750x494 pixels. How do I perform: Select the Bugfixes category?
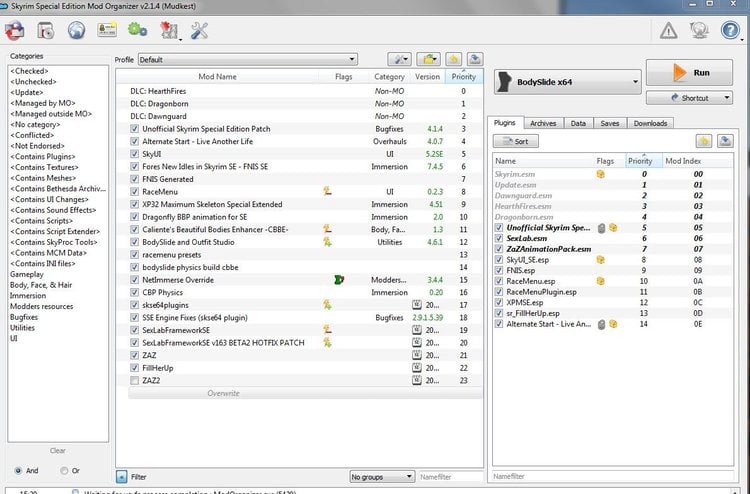[x=24, y=317]
